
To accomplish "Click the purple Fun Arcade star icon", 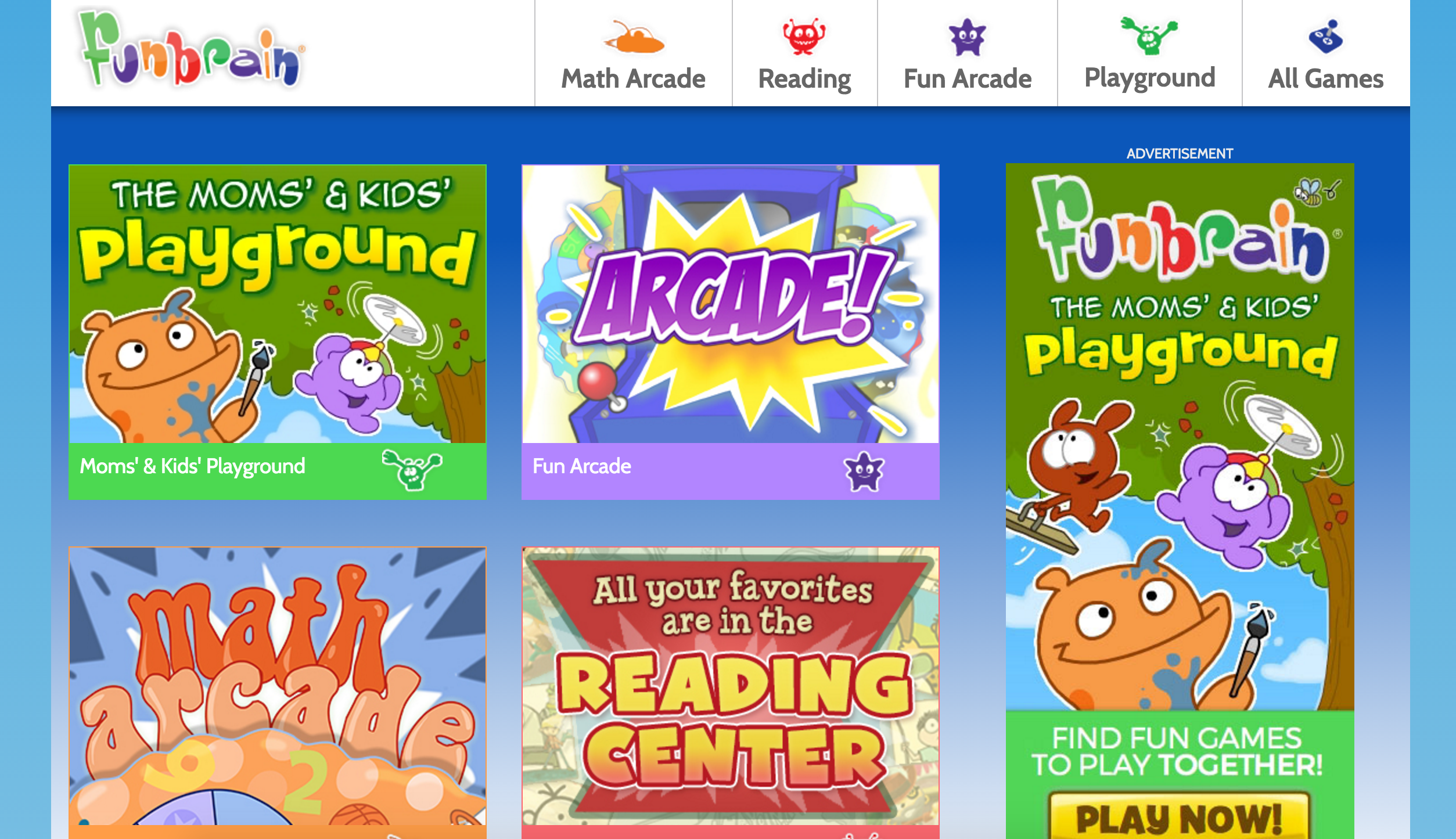I will 967,37.
